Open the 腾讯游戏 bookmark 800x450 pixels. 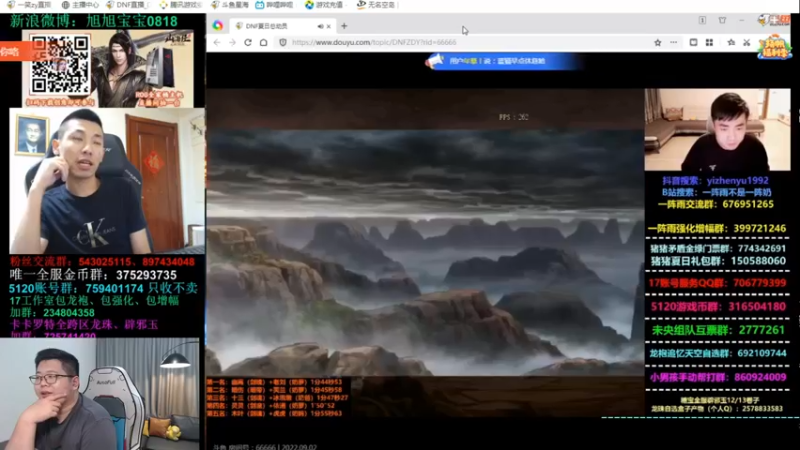point(181,5)
